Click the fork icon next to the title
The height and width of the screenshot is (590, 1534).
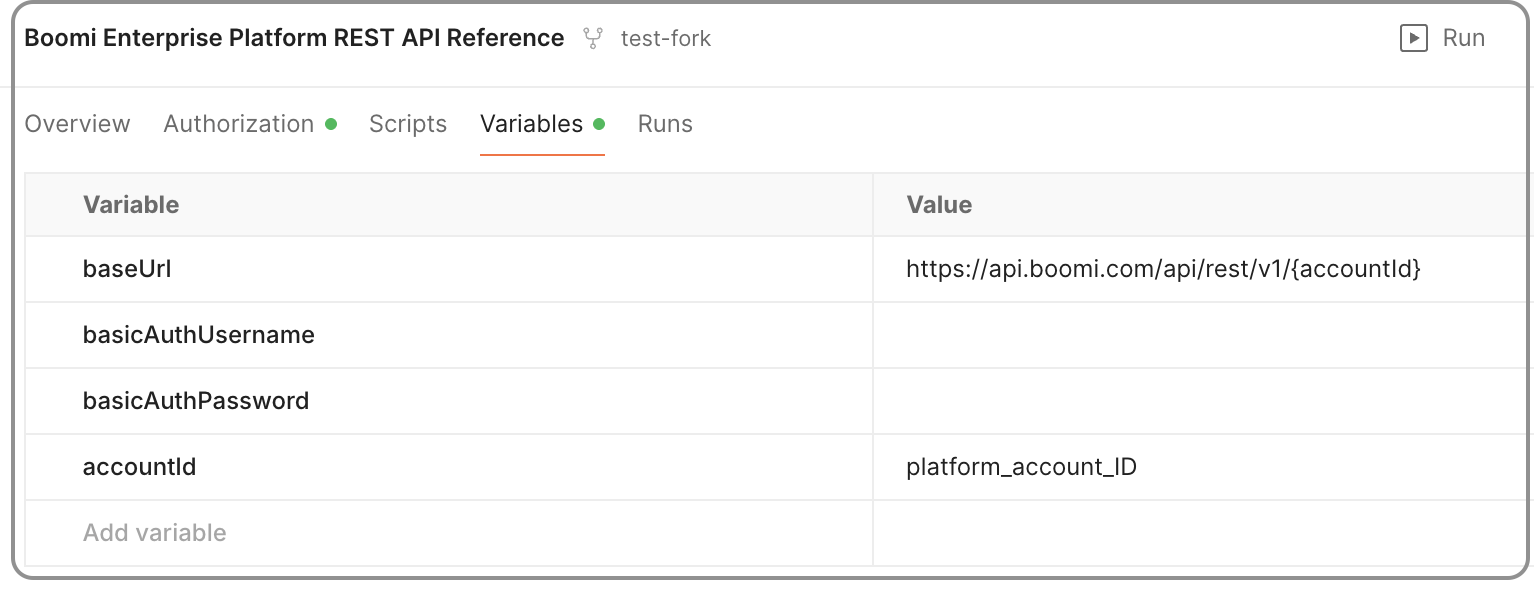coord(594,37)
